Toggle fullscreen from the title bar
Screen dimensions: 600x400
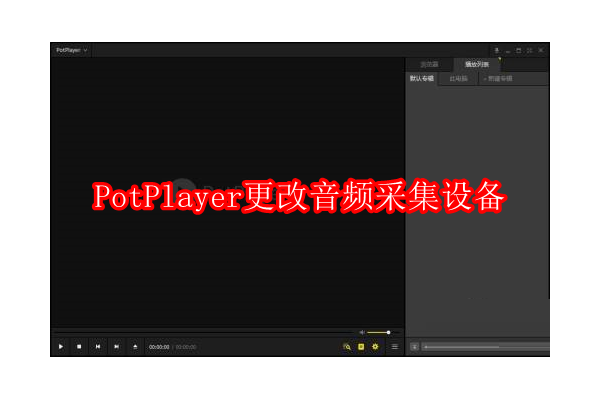tap(530, 50)
